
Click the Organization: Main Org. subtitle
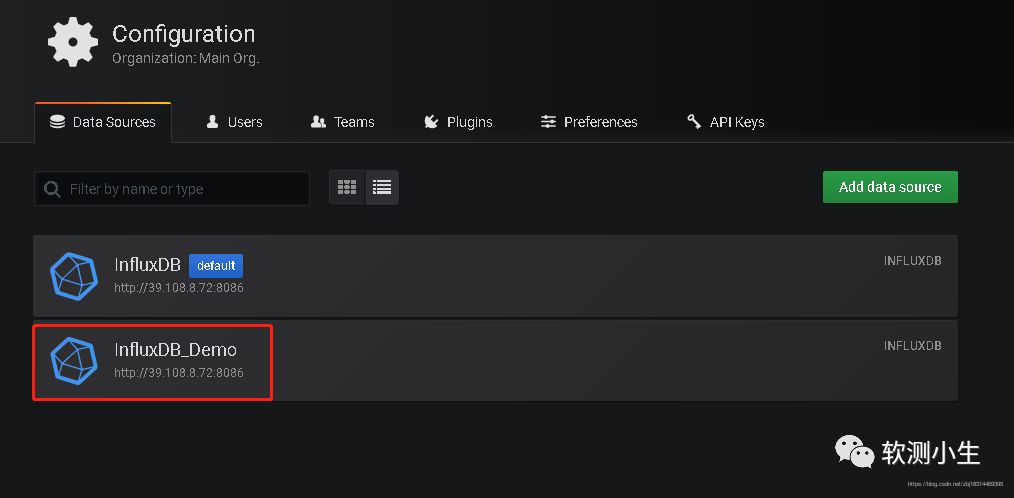186,58
